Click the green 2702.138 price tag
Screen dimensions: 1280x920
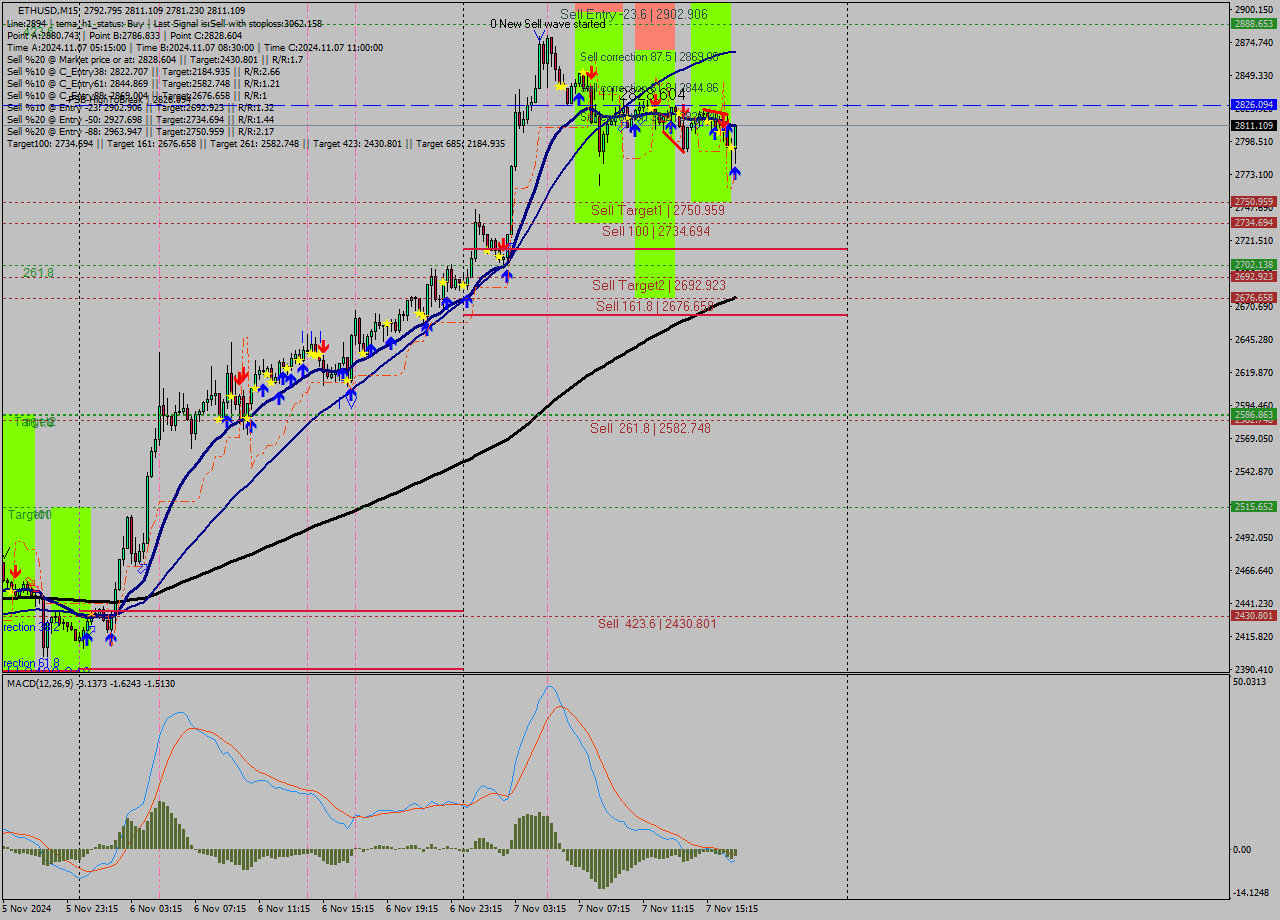[1254, 265]
